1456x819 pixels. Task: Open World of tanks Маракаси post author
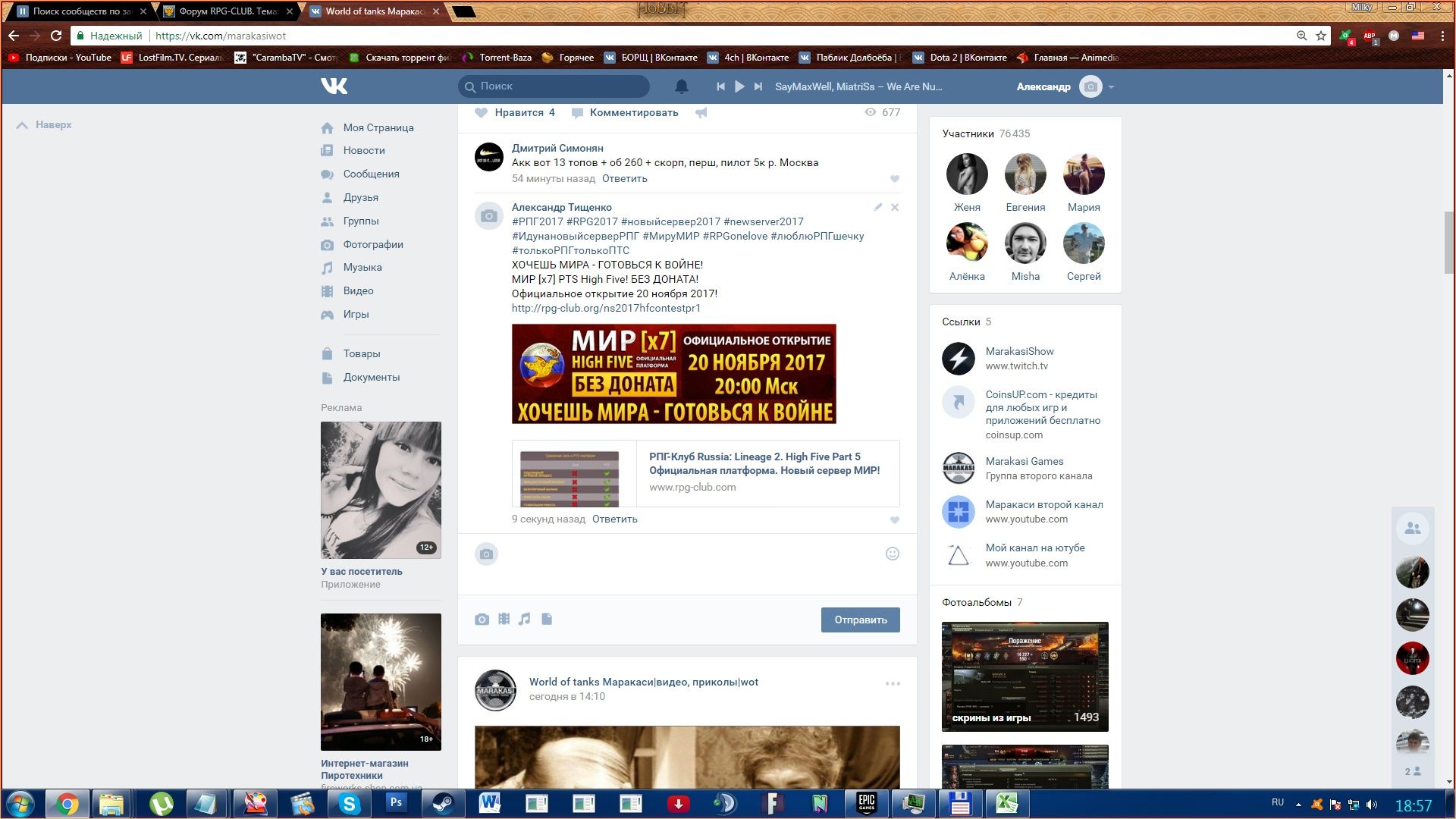(643, 682)
